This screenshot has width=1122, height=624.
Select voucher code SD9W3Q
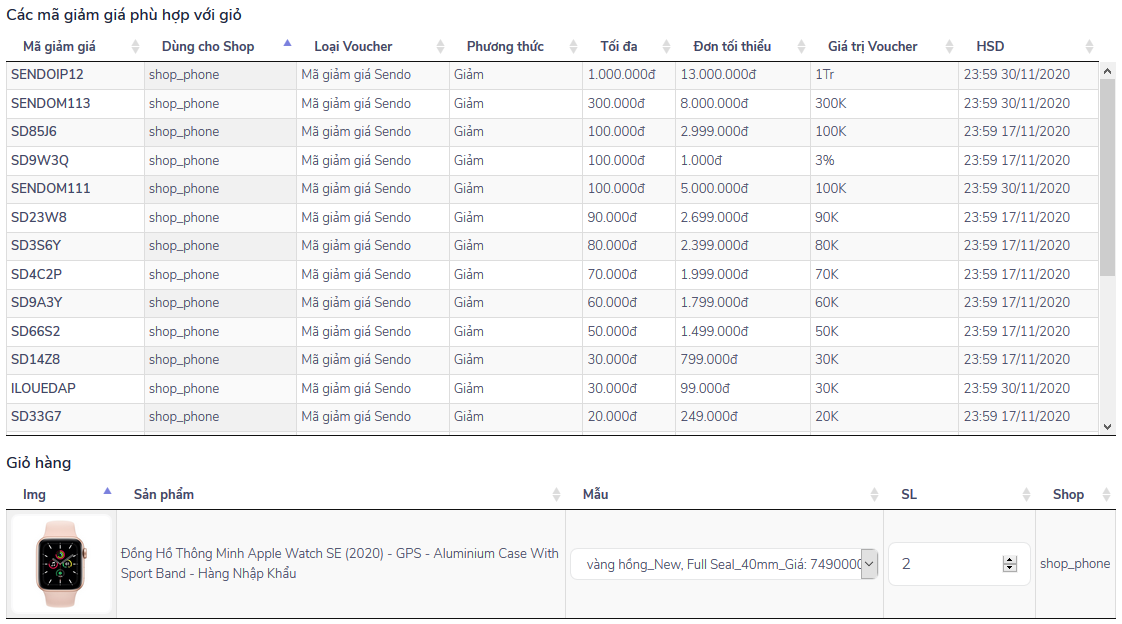(x=40, y=160)
